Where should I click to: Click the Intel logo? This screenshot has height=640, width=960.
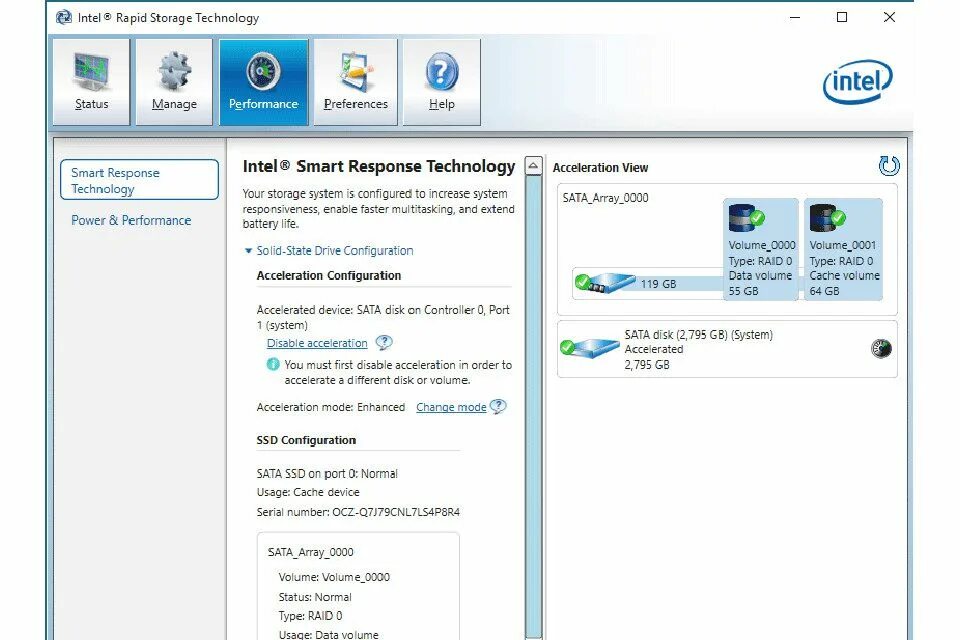tap(858, 82)
